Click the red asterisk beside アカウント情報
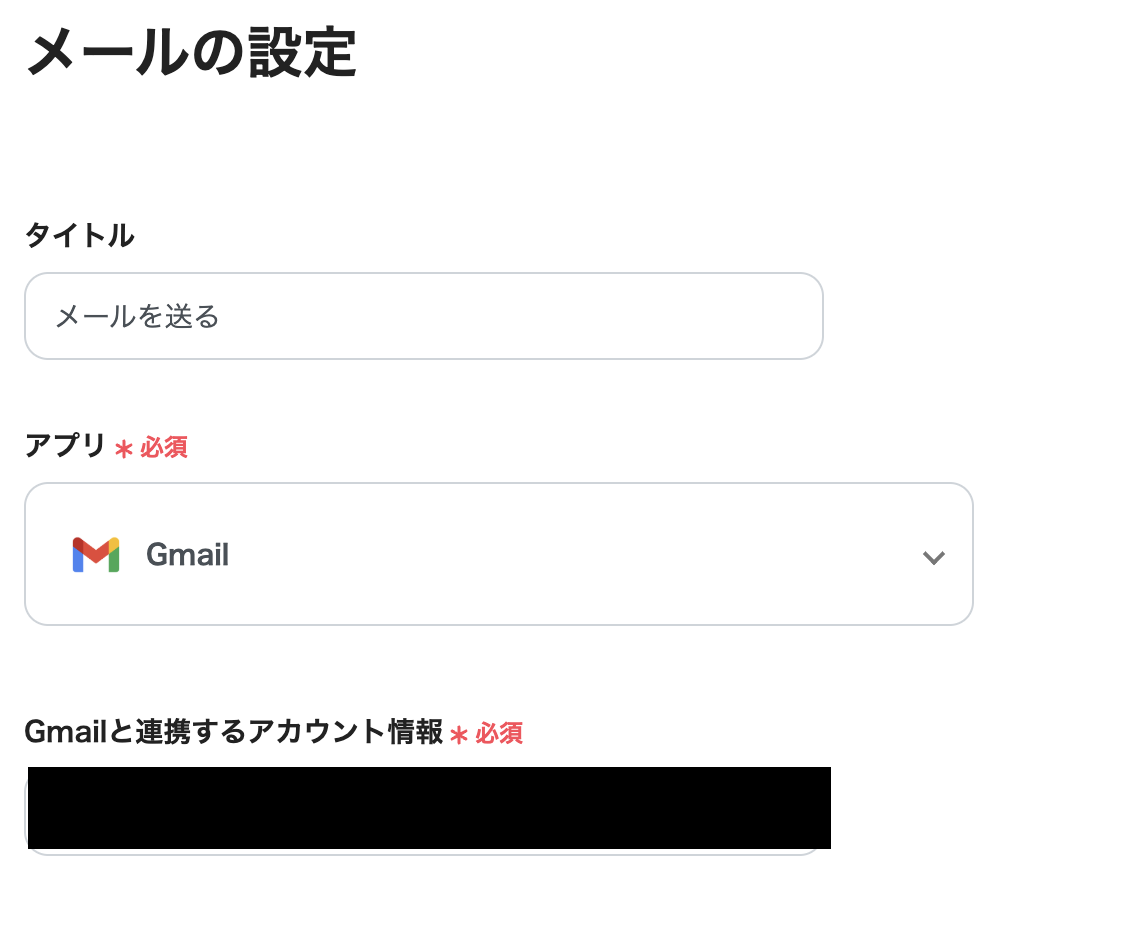The width and height of the screenshot is (1128, 940). pyautogui.click(x=459, y=736)
